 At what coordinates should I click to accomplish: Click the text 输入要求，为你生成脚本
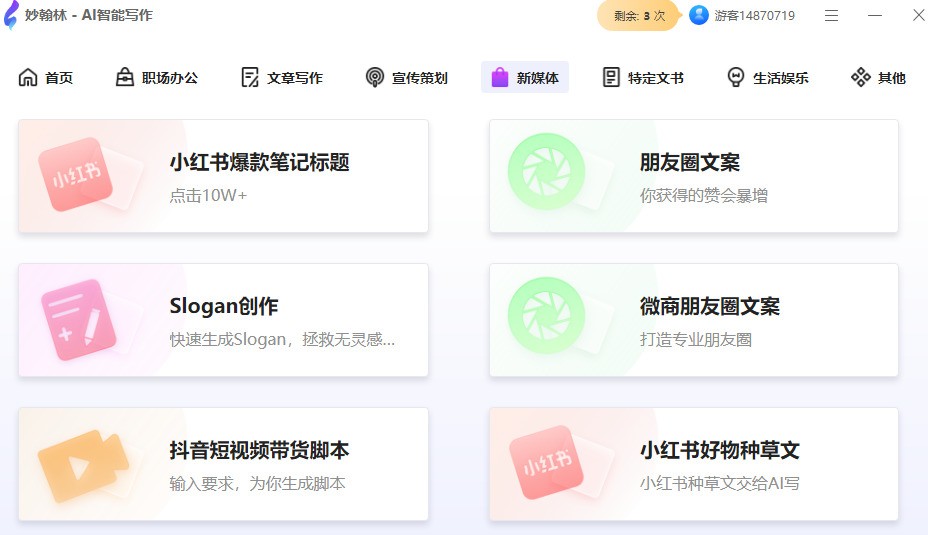257,483
